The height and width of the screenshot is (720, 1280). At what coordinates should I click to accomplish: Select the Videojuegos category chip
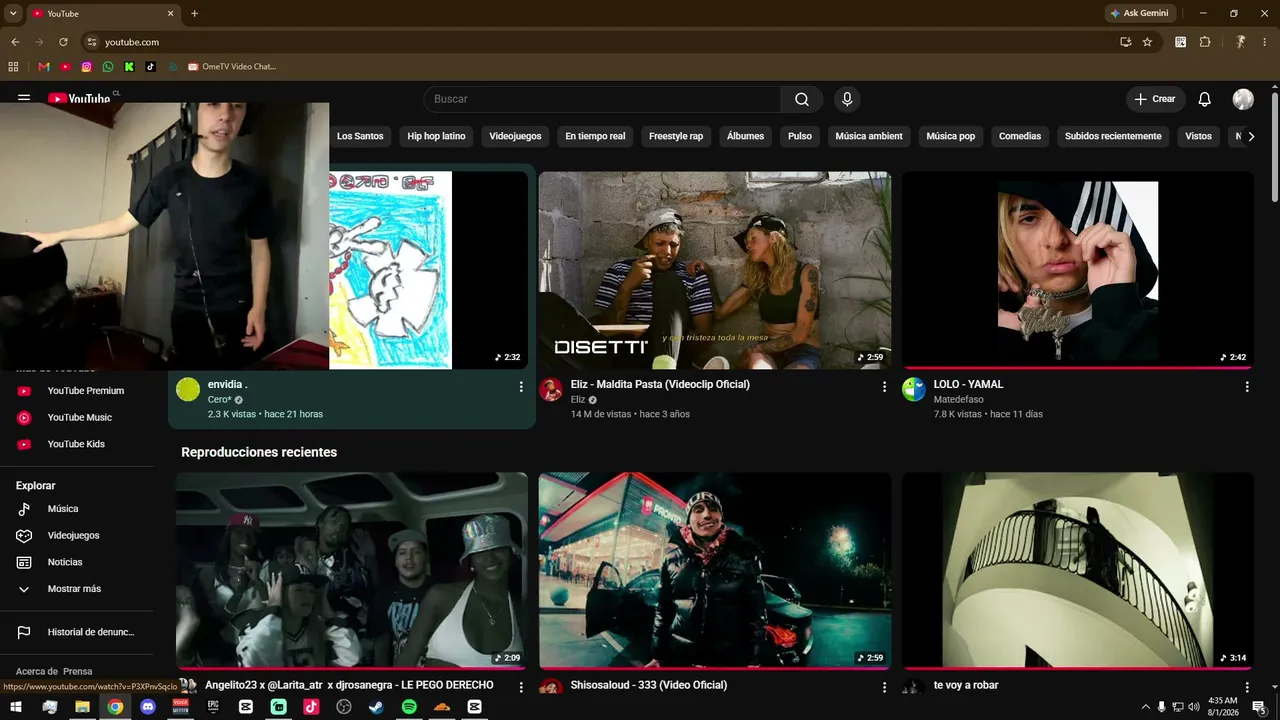[515, 136]
